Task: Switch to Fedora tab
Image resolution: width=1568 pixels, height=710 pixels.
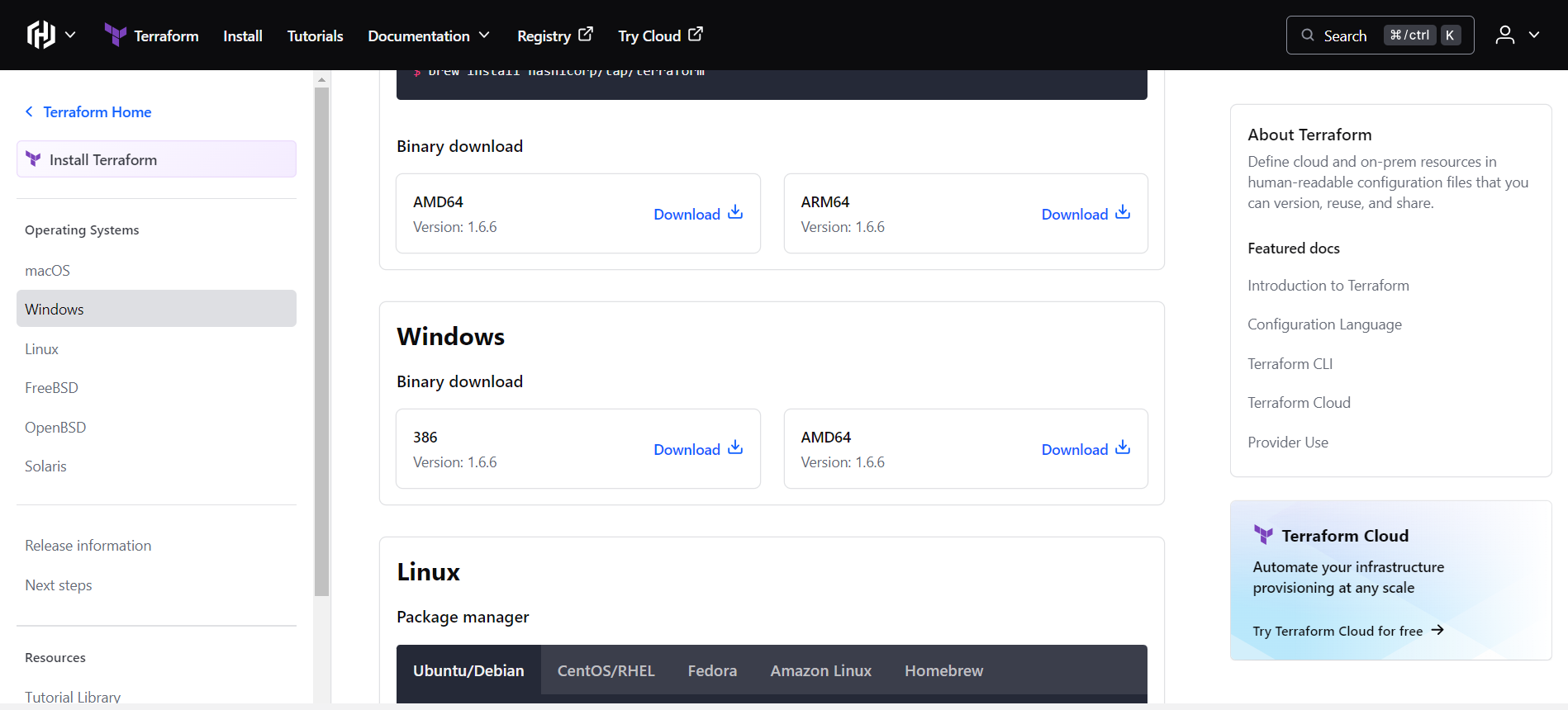Action: click(712, 670)
